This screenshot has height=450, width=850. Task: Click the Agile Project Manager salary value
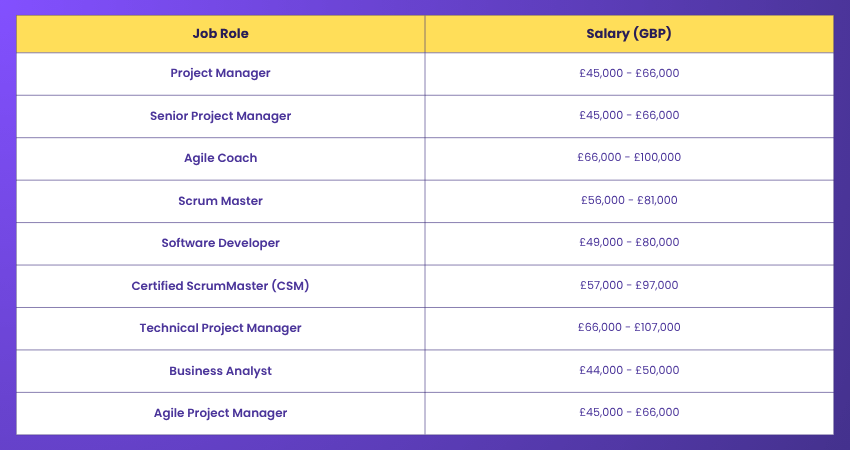(628, 413)
